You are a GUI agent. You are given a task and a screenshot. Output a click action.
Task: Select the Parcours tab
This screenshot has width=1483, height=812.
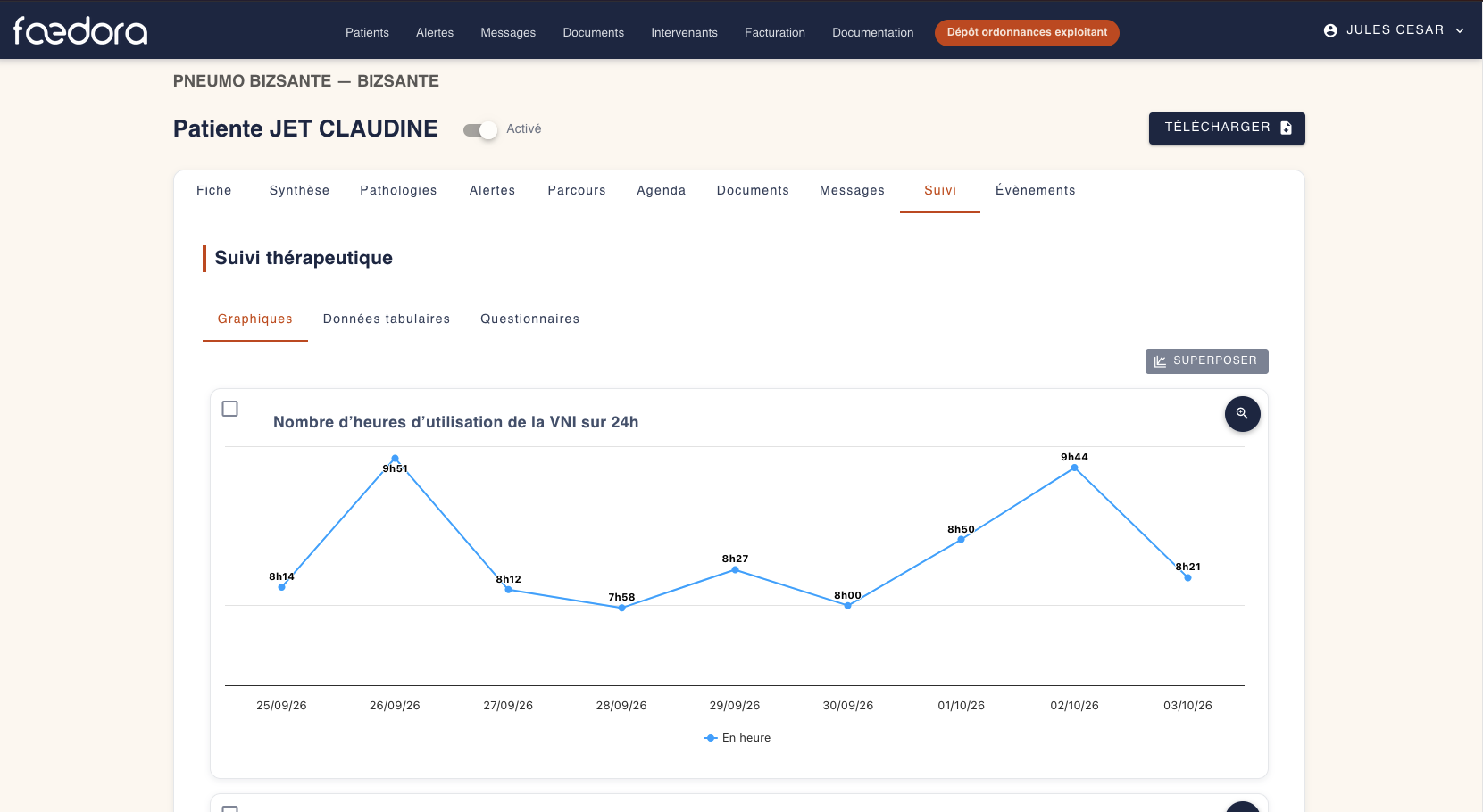pyautogui.click(x=577, y=191)
